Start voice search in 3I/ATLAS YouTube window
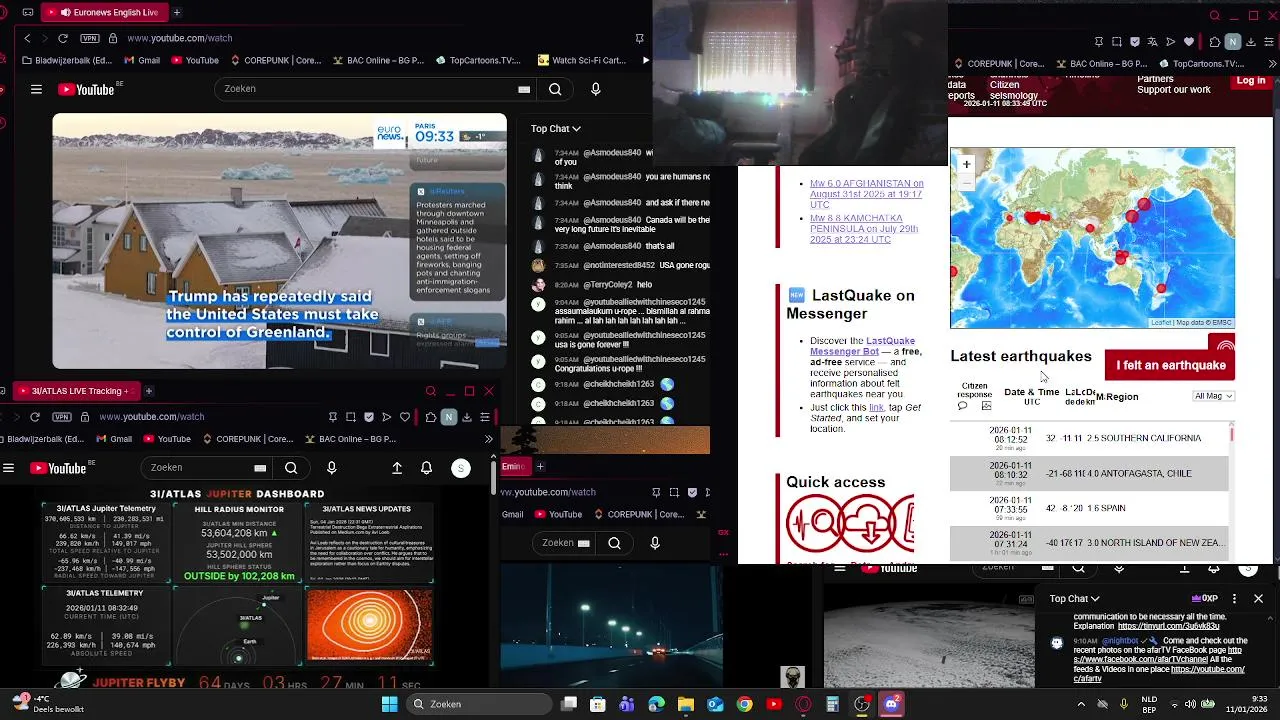This screenshot has height=720, width=1280. click(x=332, y=468)
